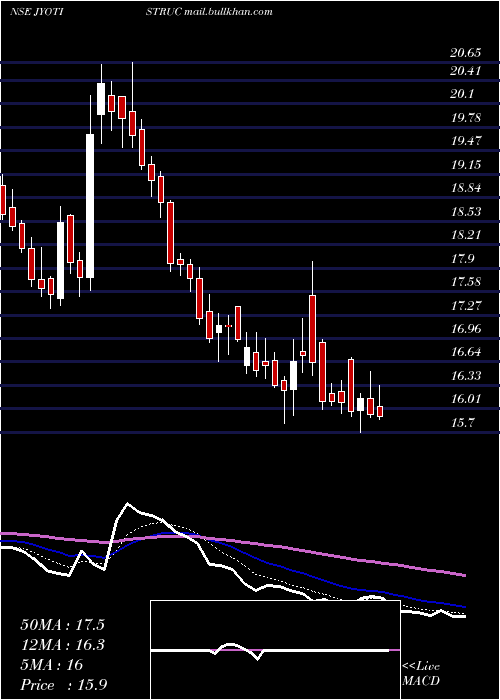
Task: Click the 50MA : 17.5 readout
Action: [62, 625]
